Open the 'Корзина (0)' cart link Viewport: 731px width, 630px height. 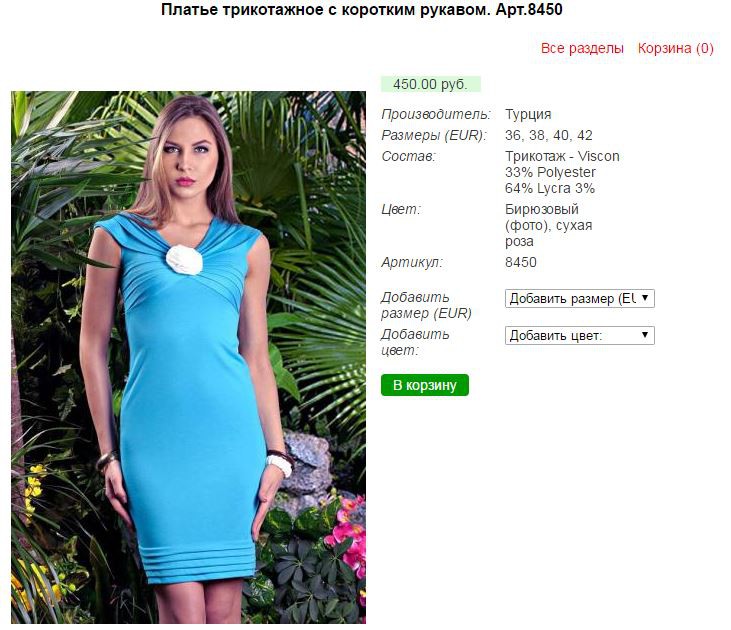[676, 48]
